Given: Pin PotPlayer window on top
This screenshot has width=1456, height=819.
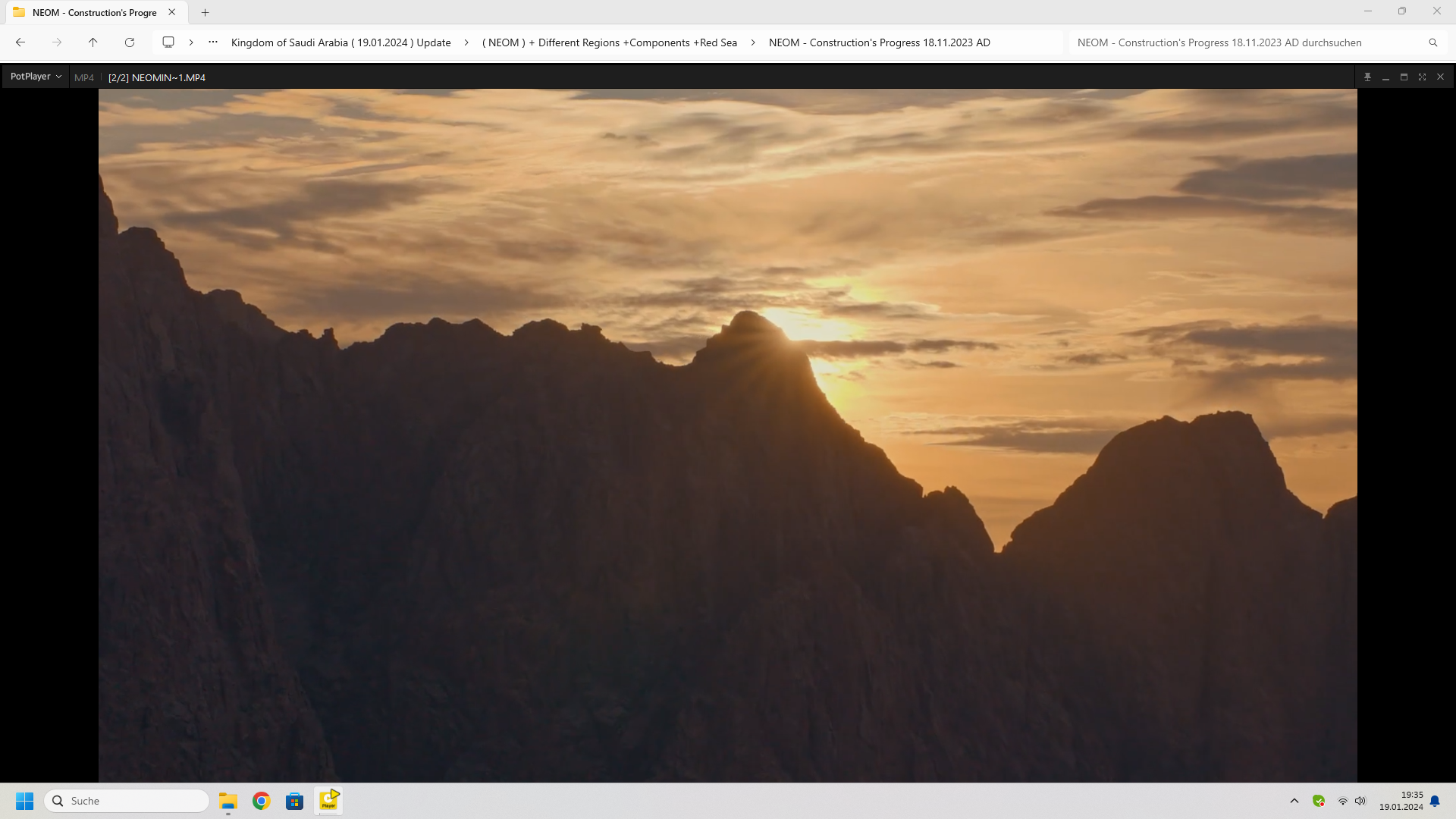Looking at the screenshot, I should click(1367, 77).
